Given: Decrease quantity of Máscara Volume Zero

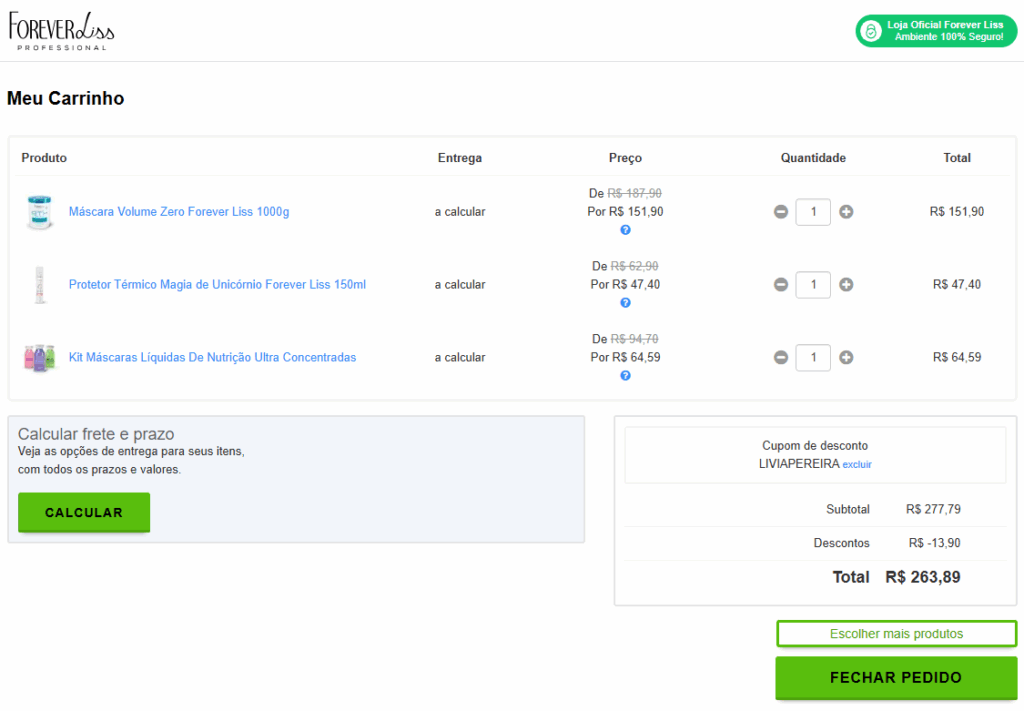Looking at the screenshot, I should pos(781,212).
